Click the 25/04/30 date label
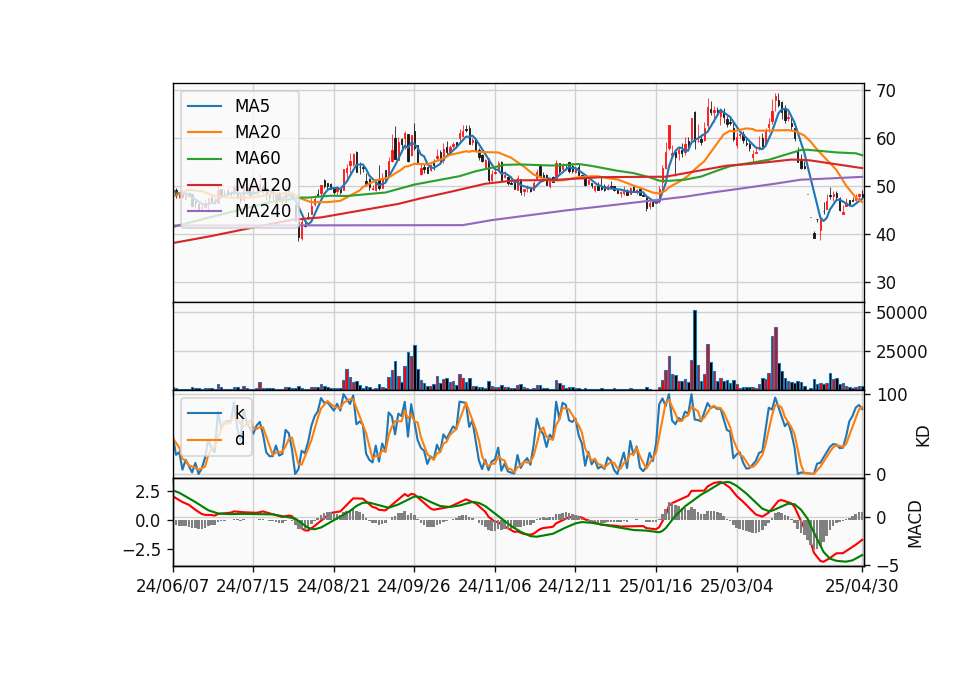 [x=861, y=586]
